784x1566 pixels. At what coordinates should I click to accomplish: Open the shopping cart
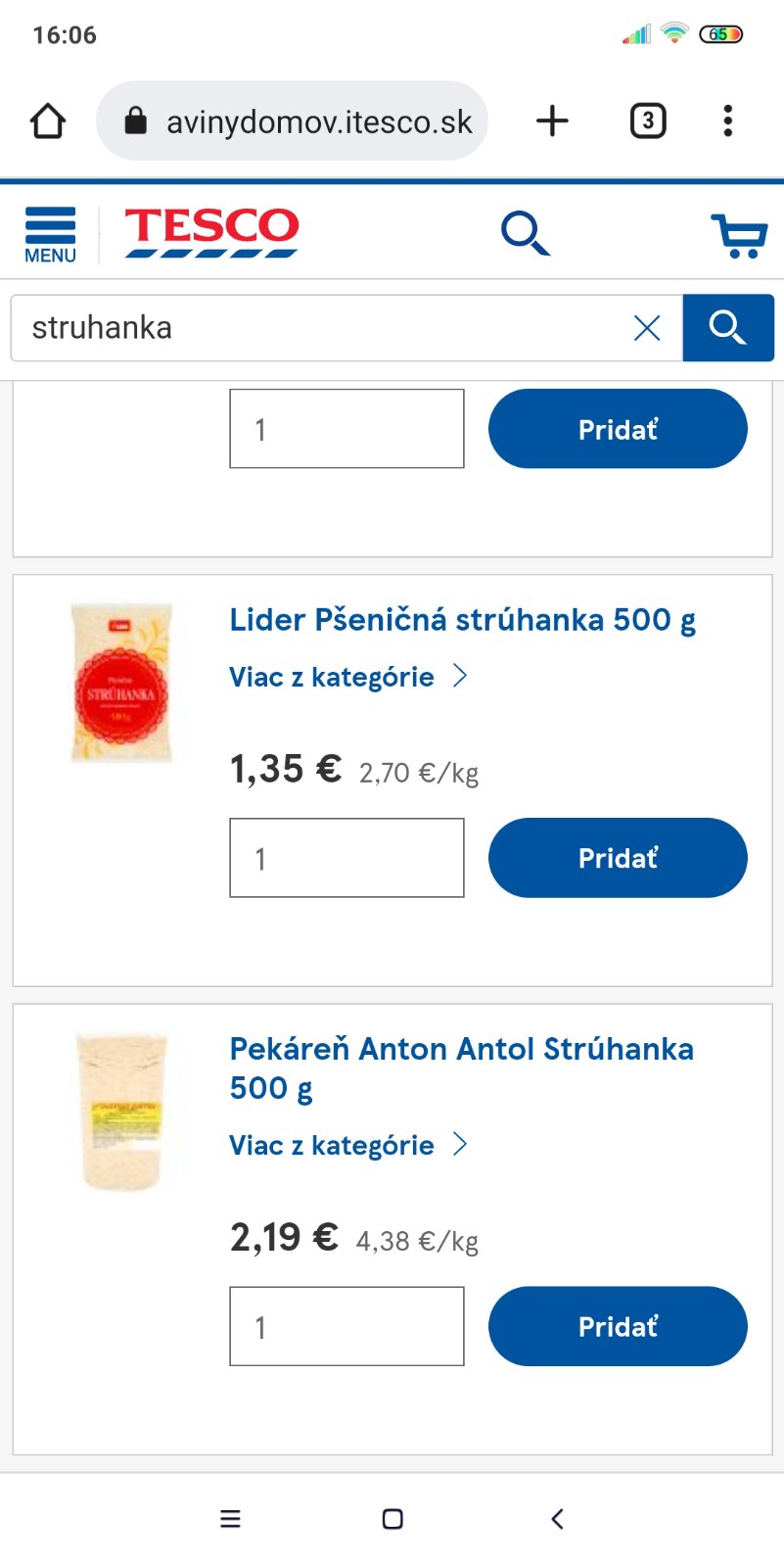point(739,235)
